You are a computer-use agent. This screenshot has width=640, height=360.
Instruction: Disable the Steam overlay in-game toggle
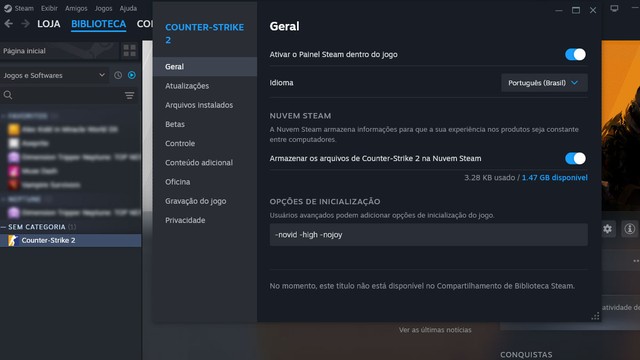coord(575,54)
